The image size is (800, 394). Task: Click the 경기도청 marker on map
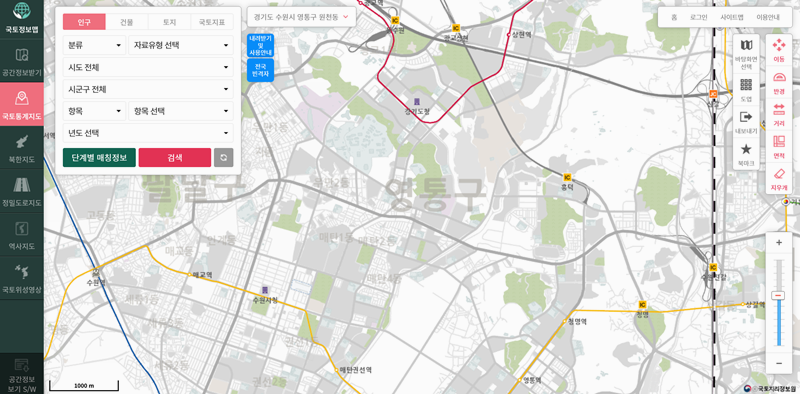pyautogui.click(x=417, y=101)
